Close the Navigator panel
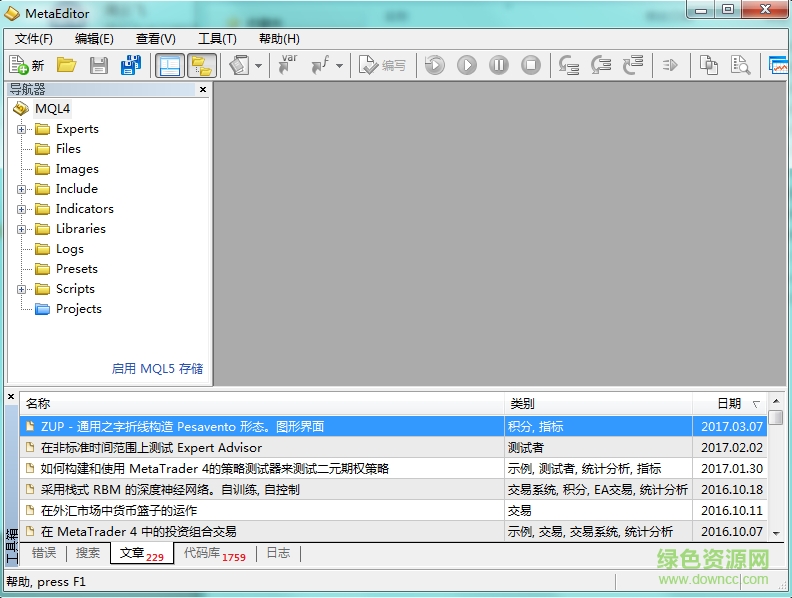This screenshot has width=792, height=598. (203, 89)
